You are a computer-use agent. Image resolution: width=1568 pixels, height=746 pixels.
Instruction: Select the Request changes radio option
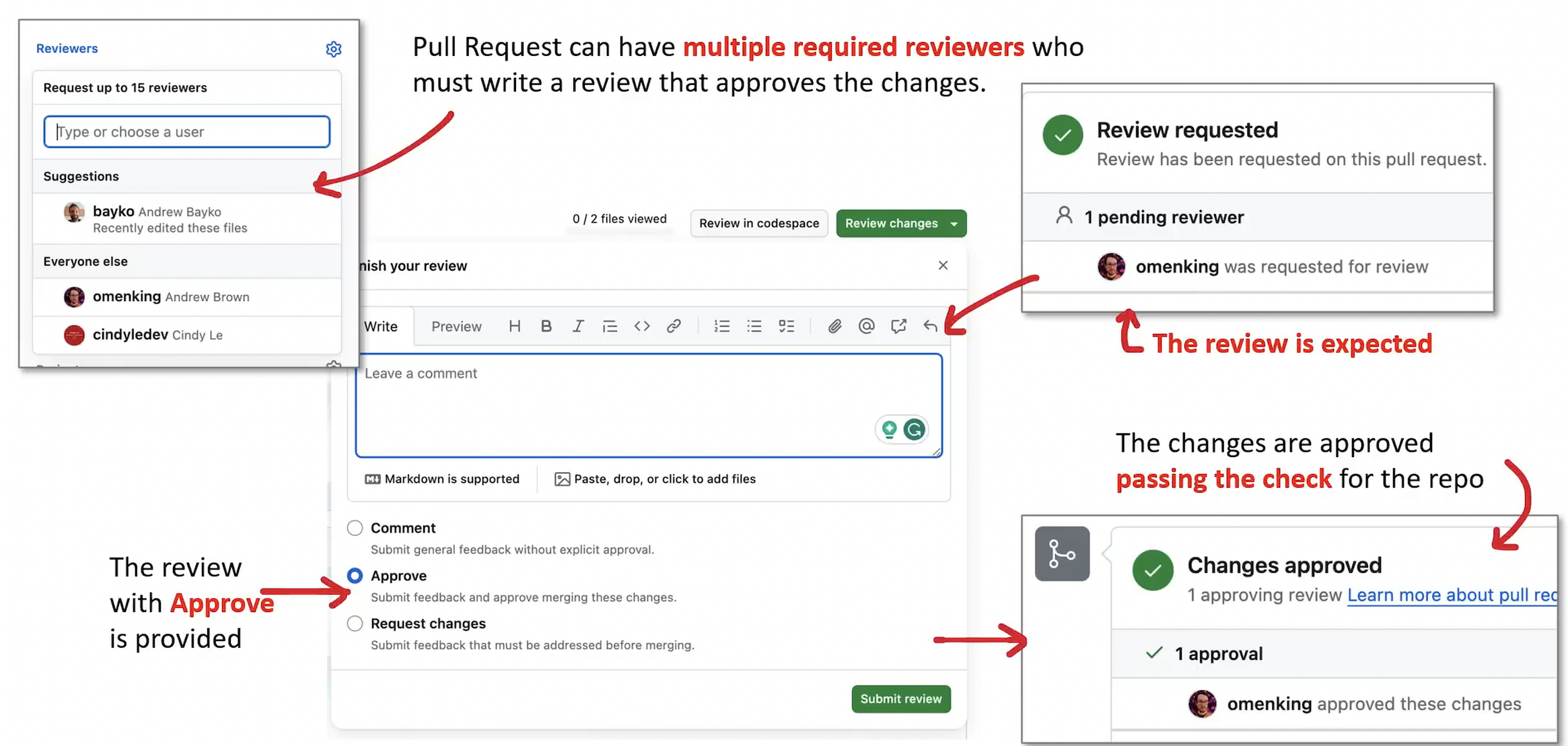pos(355,623)
